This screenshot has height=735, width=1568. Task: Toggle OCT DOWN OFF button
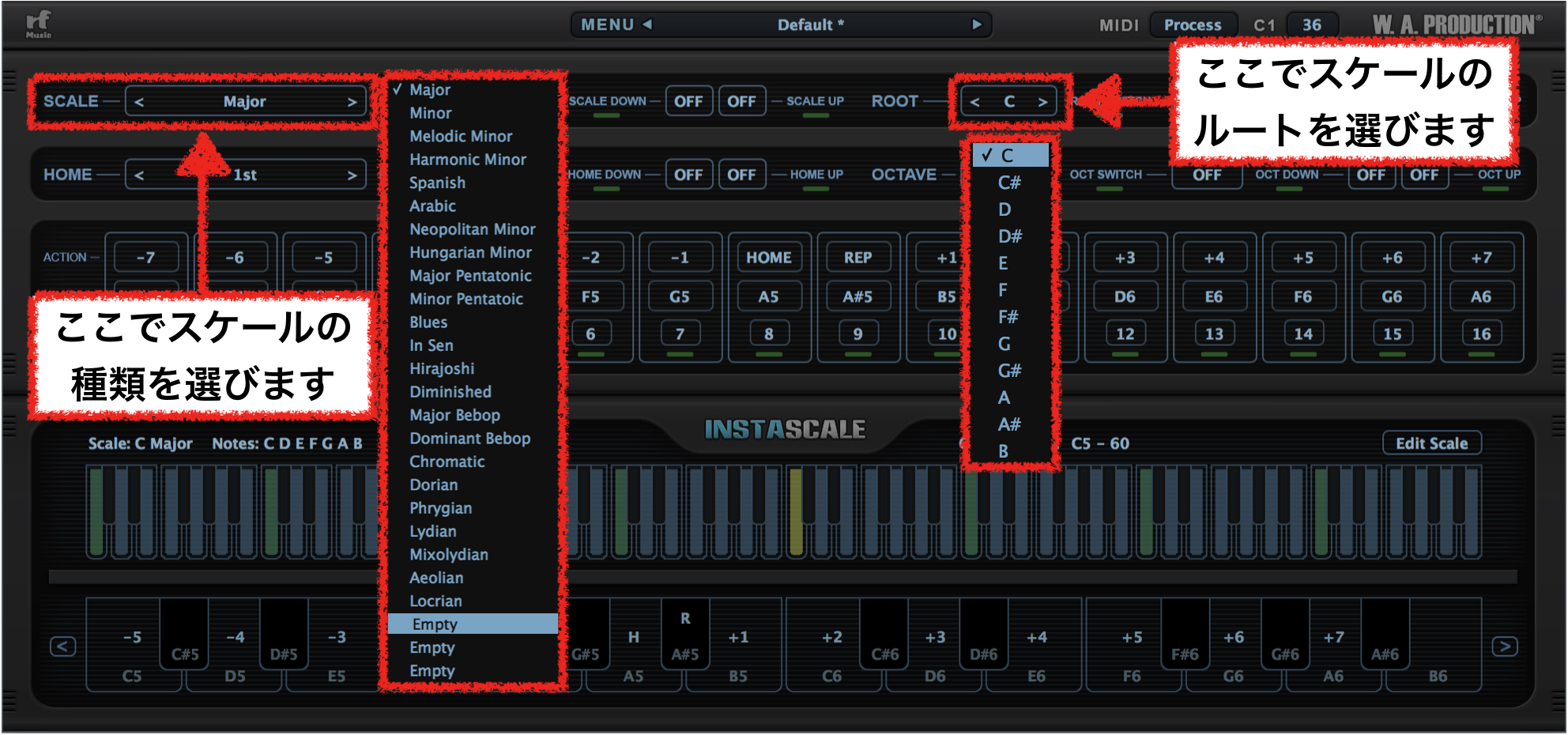(1370, 175)
